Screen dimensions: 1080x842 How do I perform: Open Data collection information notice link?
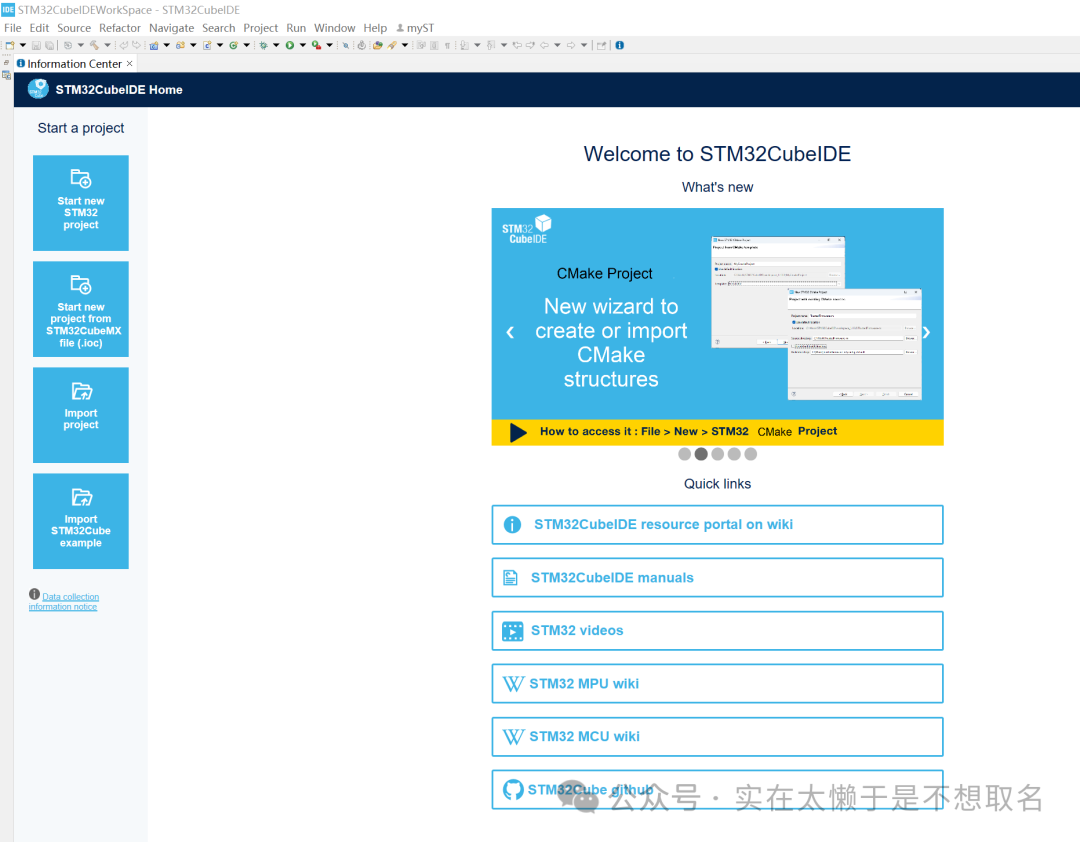coord(64,602)
